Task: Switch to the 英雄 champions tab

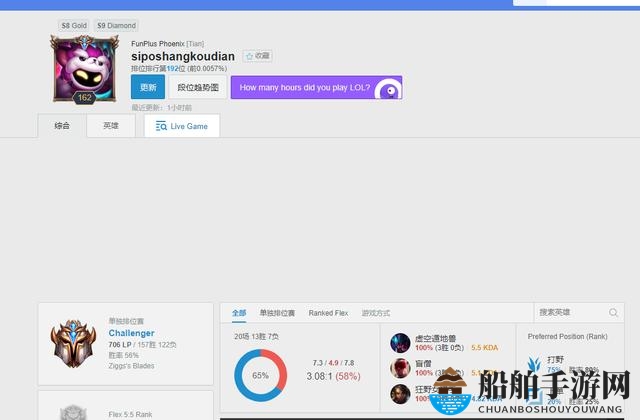Action: pos(111,126)
